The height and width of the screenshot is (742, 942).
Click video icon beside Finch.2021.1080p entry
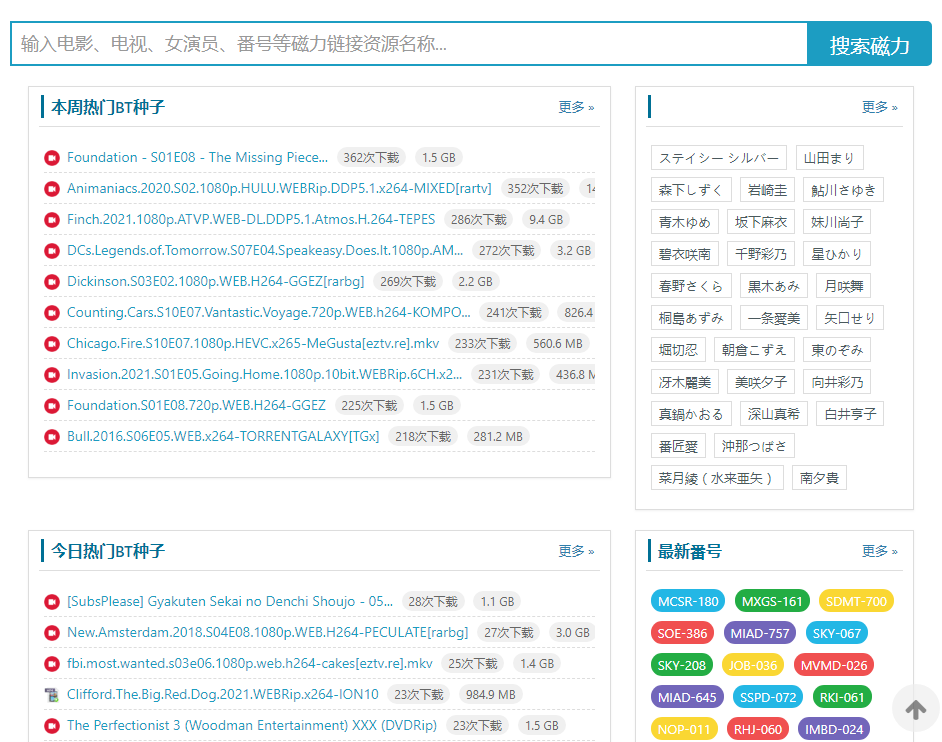click(52, 220)
